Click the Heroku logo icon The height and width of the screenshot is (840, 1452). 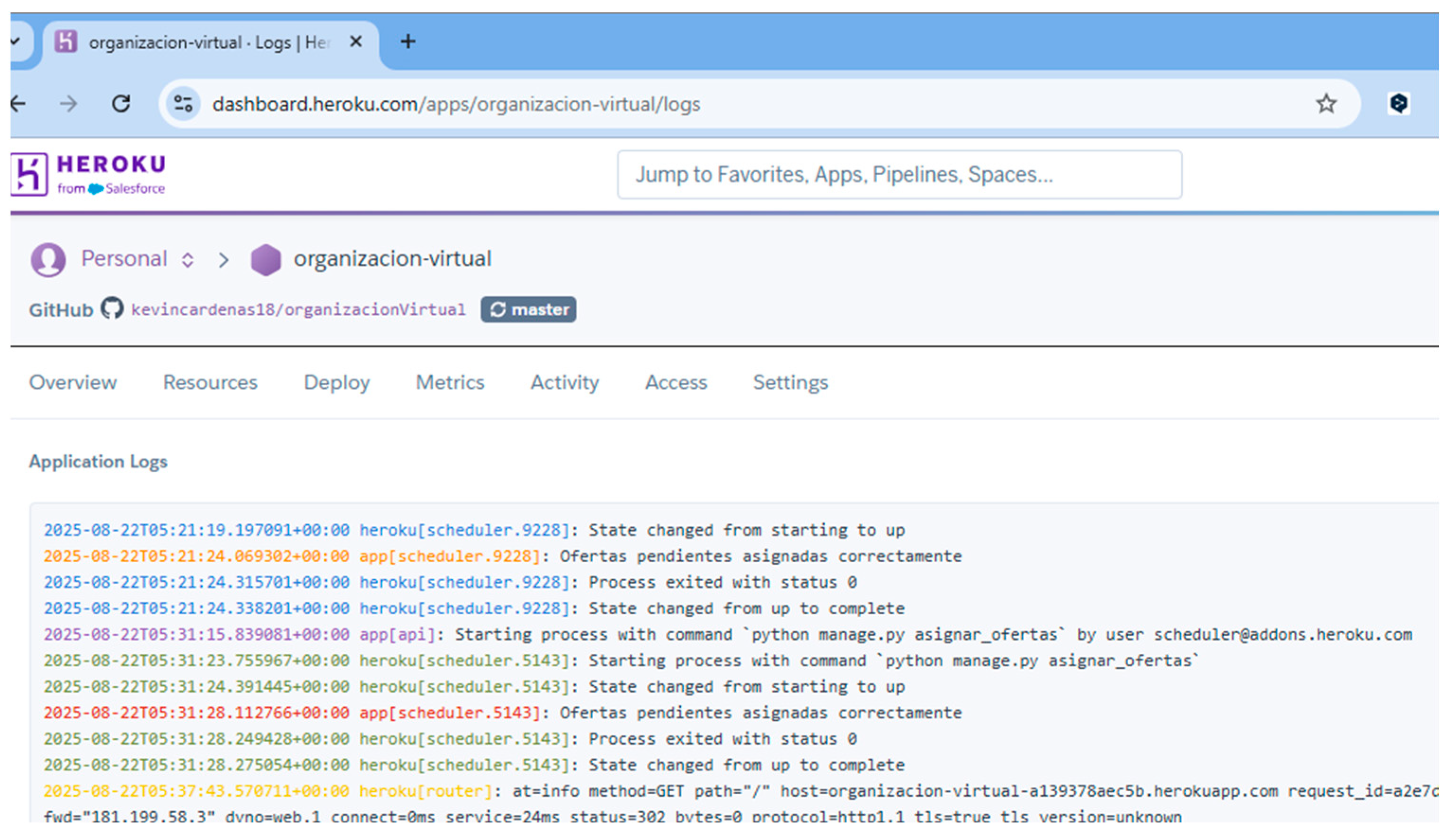click(29, 175)
